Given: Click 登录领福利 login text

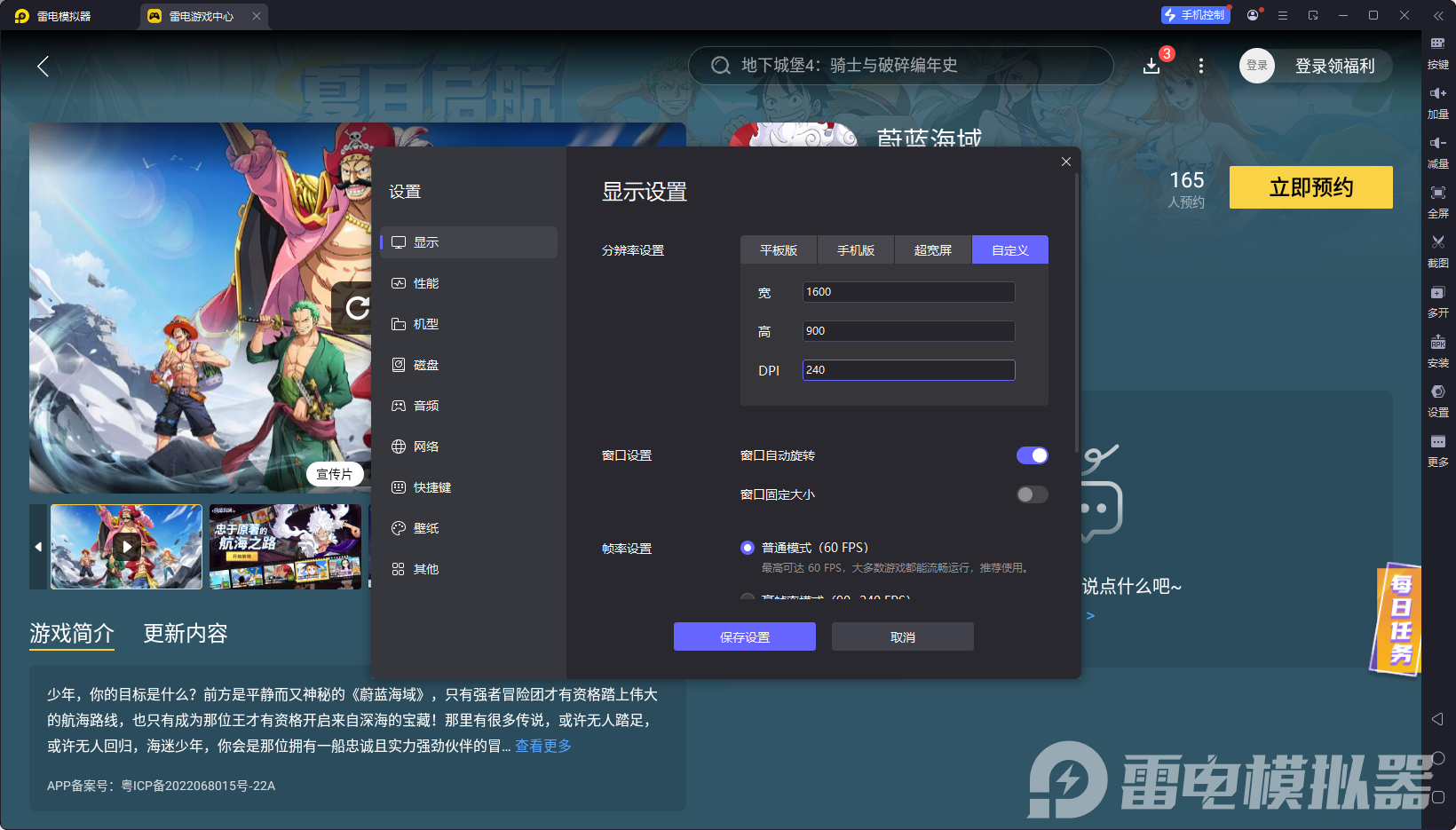Looking at the screenshot, I should [1335, 66].
